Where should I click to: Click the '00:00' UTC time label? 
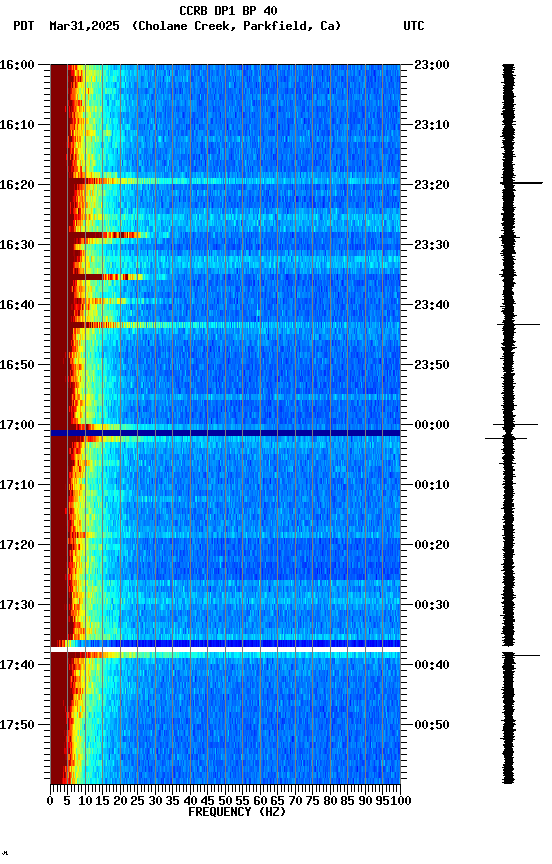432,425
